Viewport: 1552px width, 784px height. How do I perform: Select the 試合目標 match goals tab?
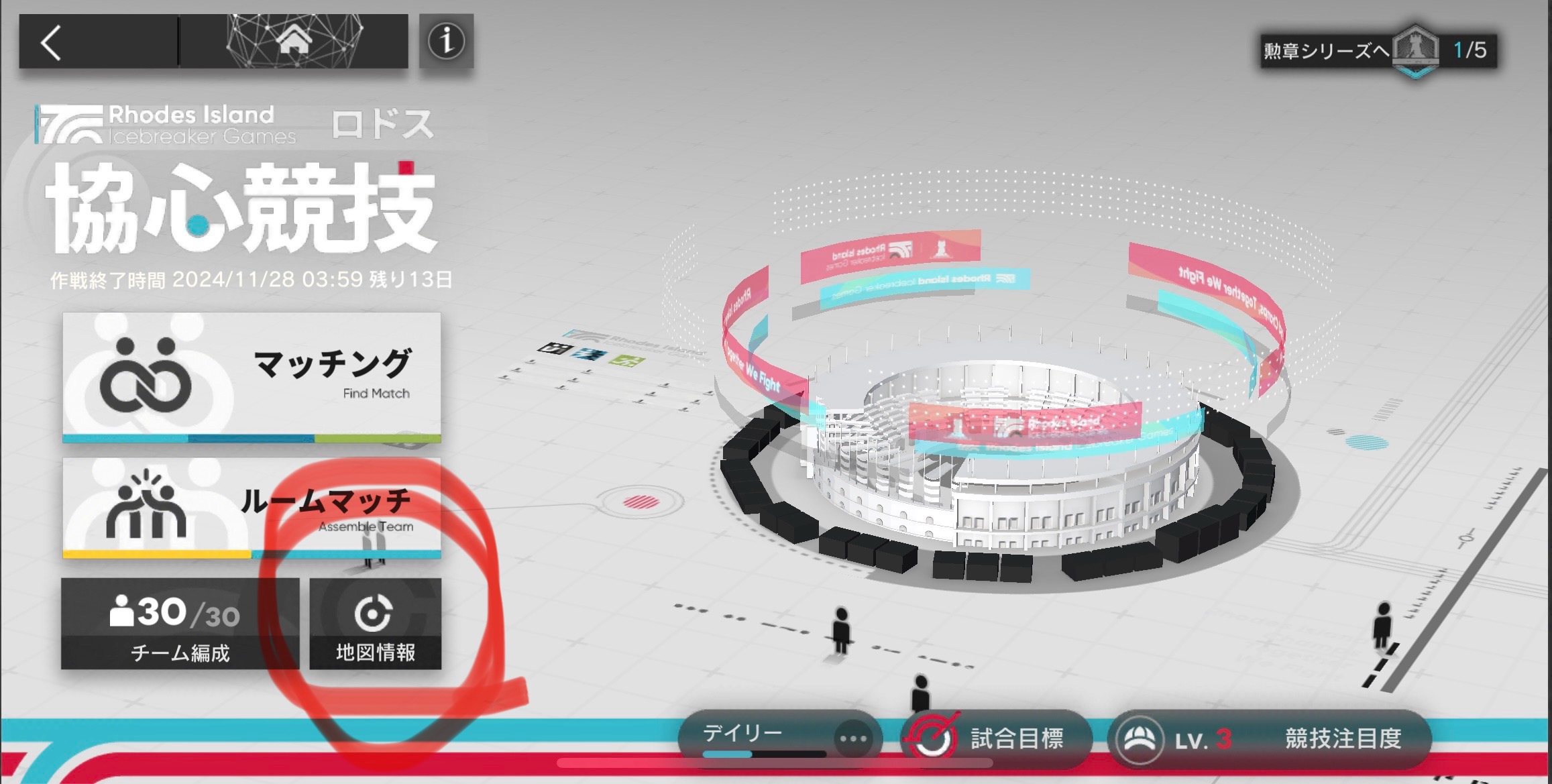(x=997, y=738)
